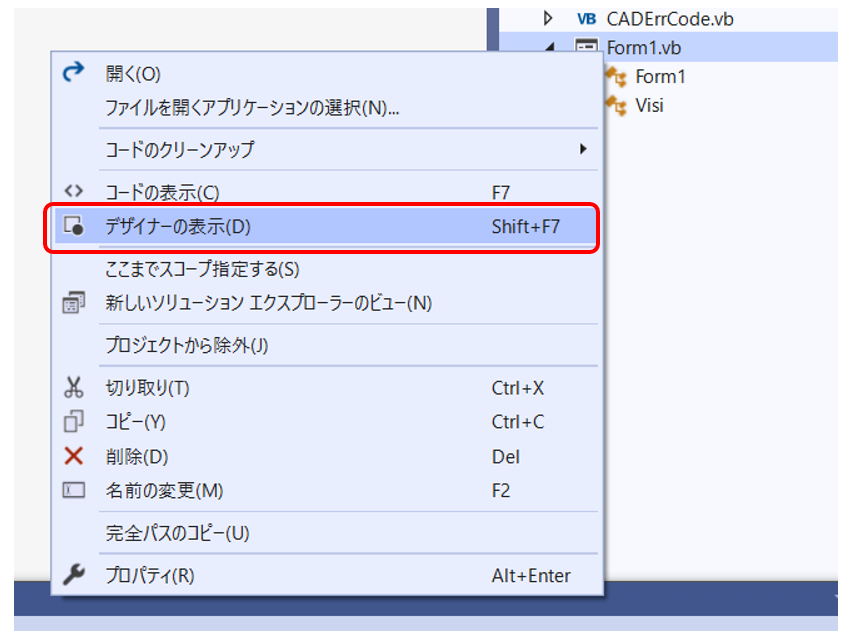The image size is (852, 635).
Task: Click the Alt+Enter shortcut text
Action: click(x=531, y=575)
